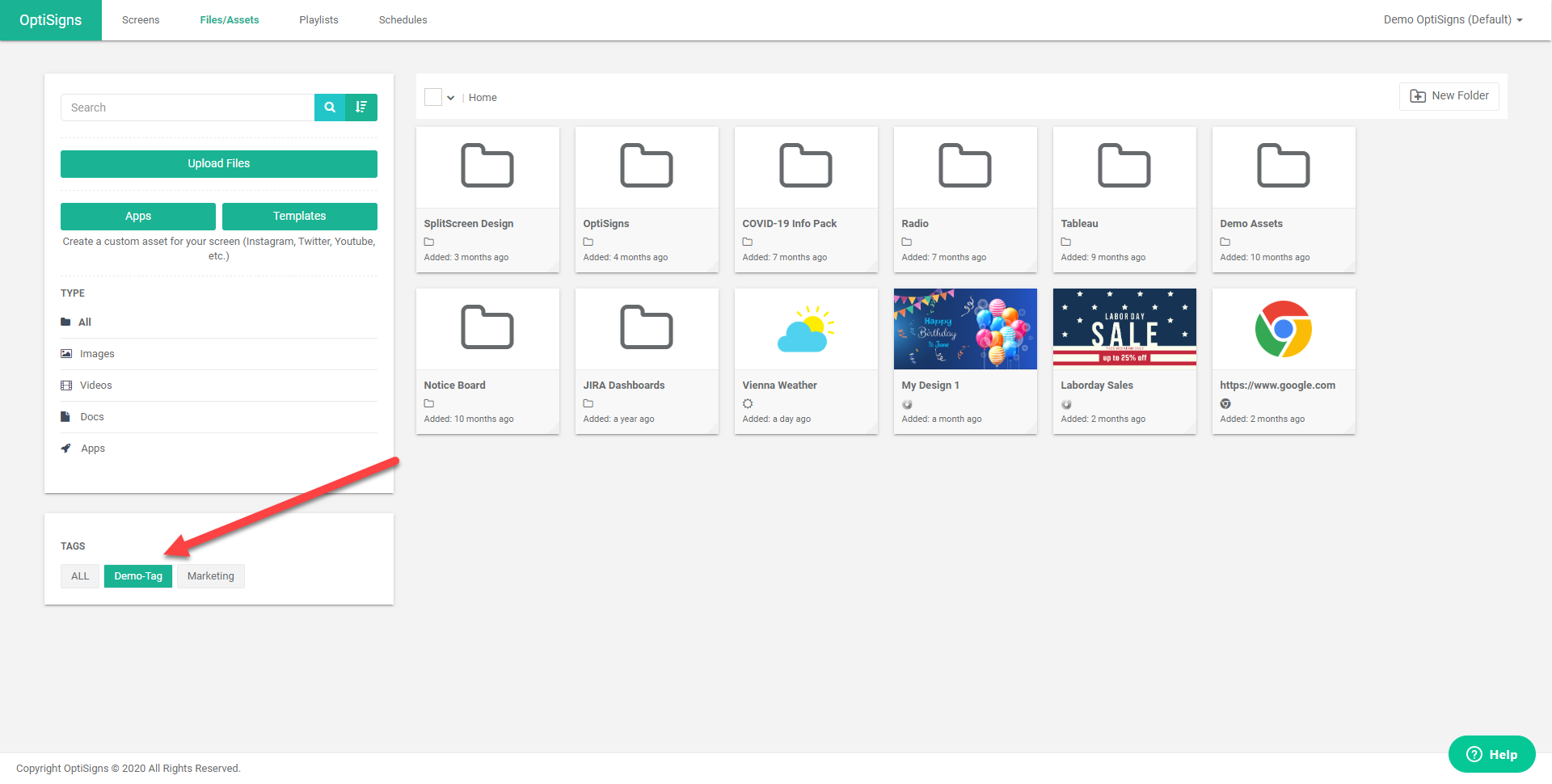Image resolution: width=1552 pixels, height=784 pixels.
Task: Open the Laborday Sales design thumbnail
Action: [1124, 329]
